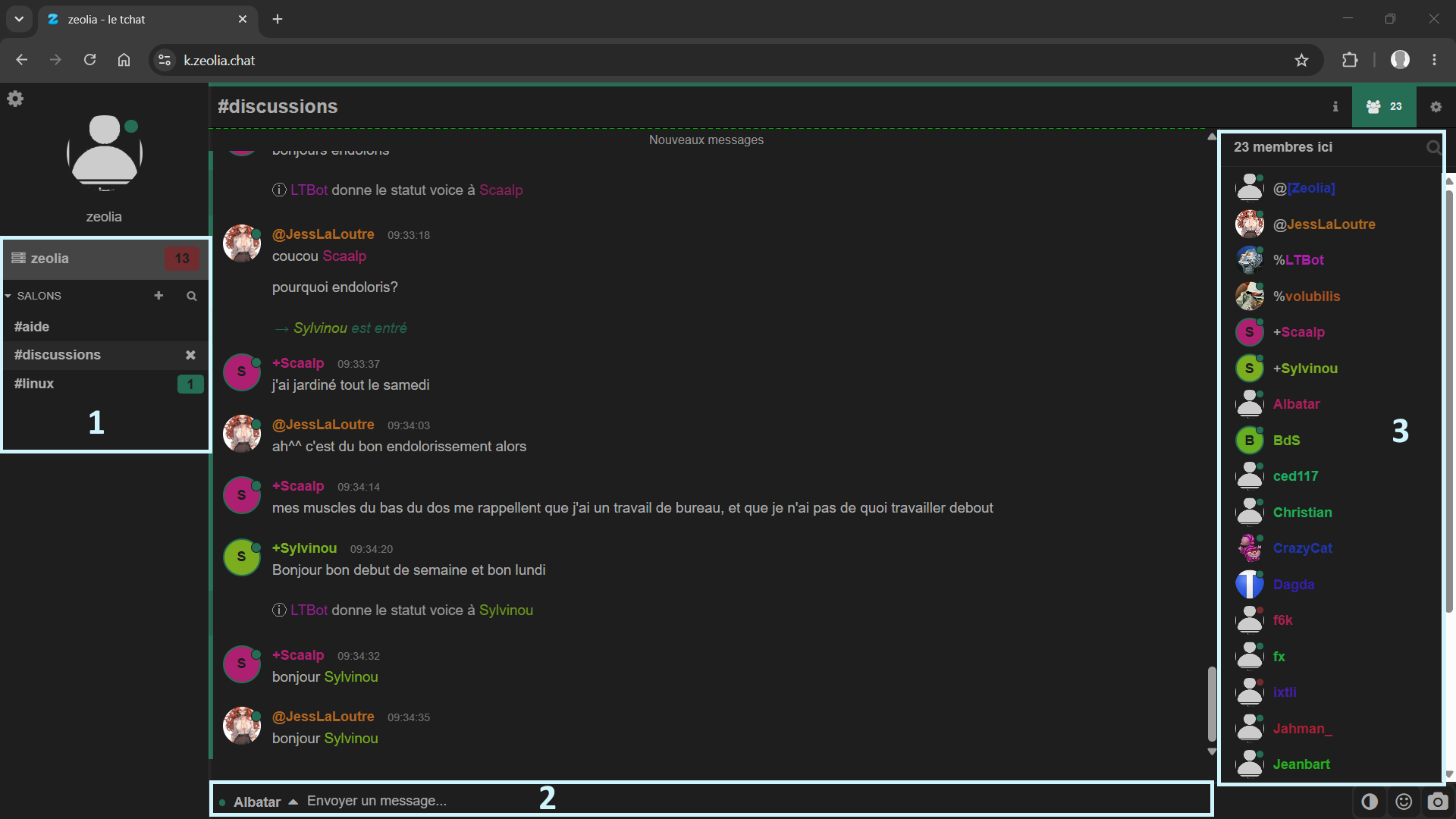Select the zeolia network entry

pyautogui.click(x=105, y=259)
